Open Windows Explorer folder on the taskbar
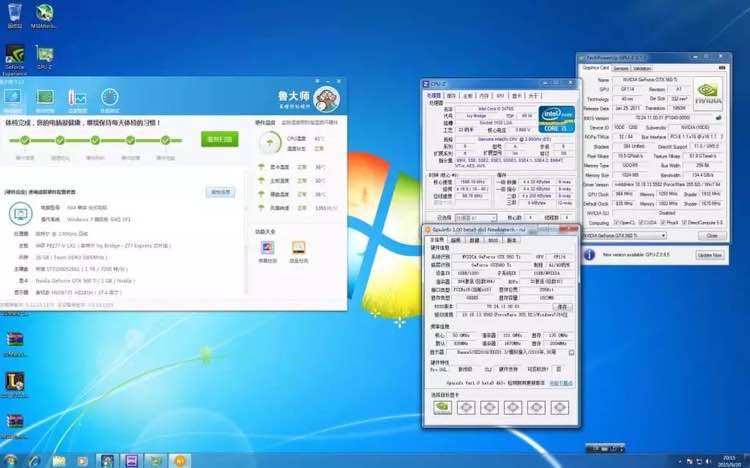This screenshot has width=750, height=468. click(59, 461)
